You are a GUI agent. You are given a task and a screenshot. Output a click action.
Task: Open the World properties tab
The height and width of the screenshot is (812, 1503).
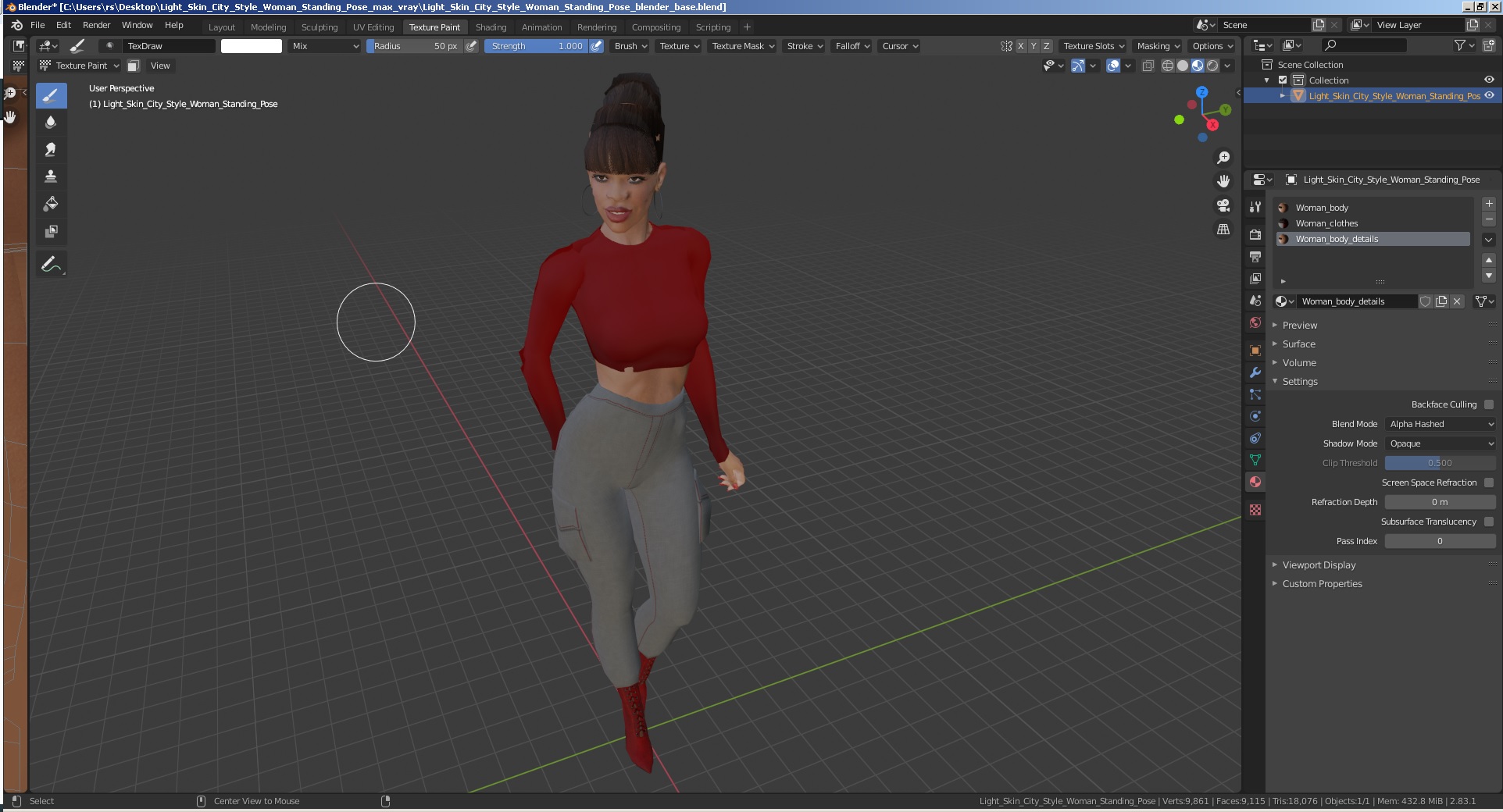pos(1255,322)
